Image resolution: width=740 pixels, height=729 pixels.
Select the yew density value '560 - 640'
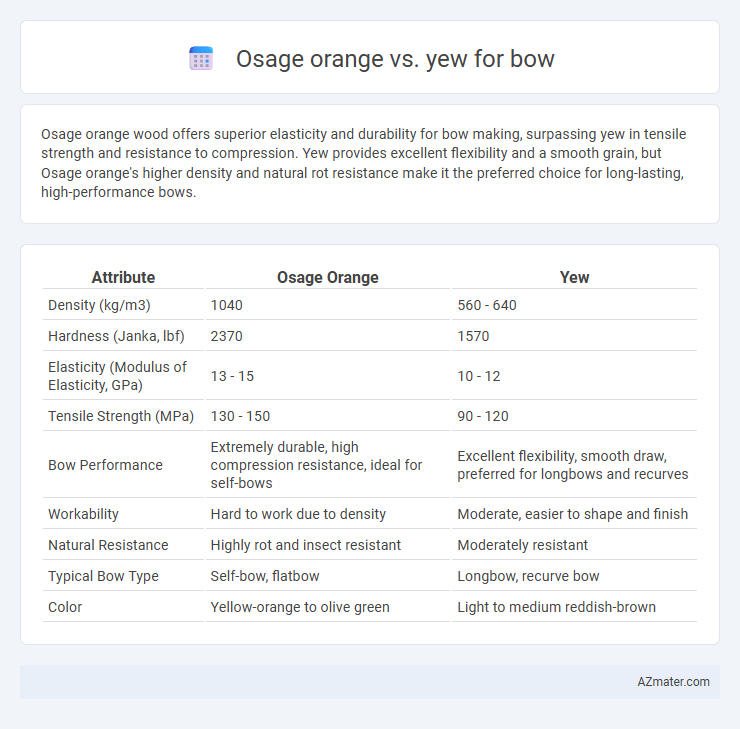coord(487,305)
